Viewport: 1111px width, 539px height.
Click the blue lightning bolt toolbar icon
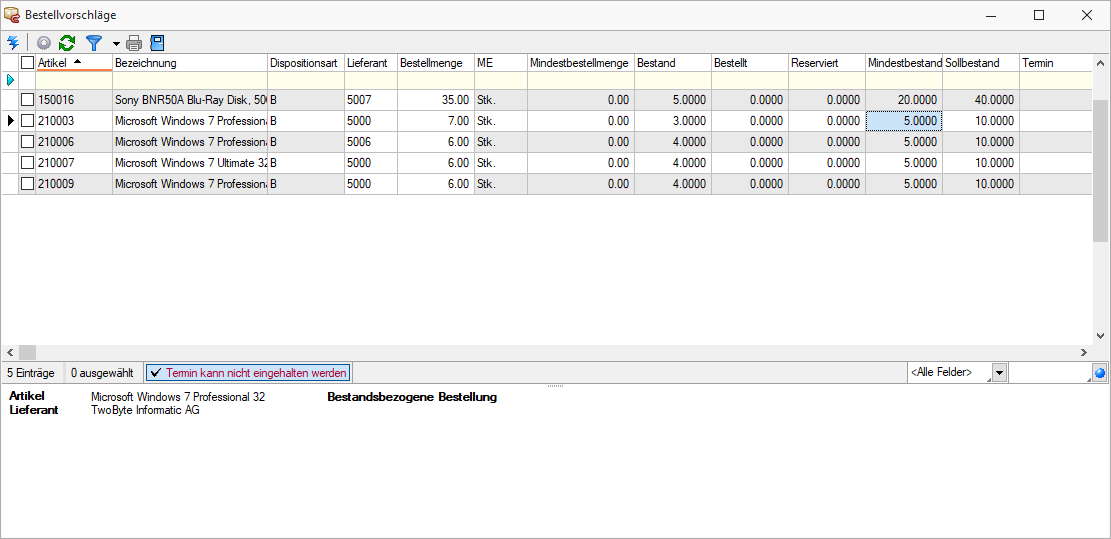click(12, 42)
